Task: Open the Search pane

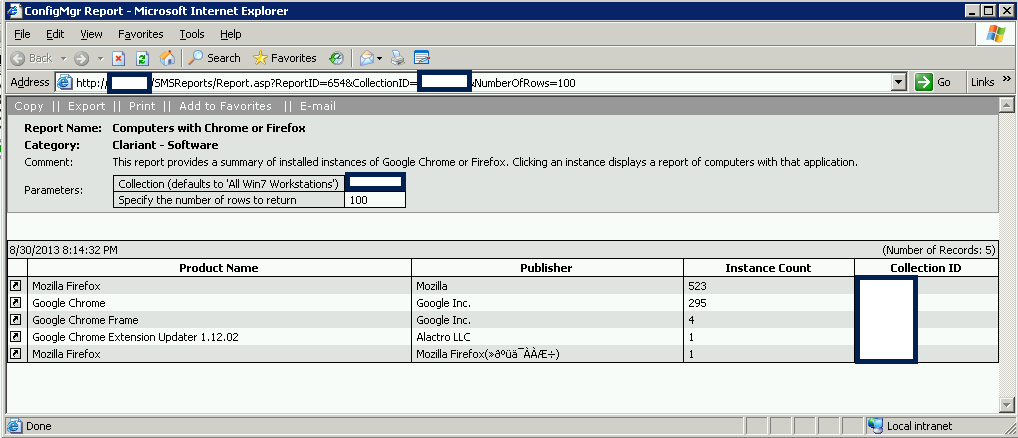Action: pyautogui.click(x=214, y=58)
